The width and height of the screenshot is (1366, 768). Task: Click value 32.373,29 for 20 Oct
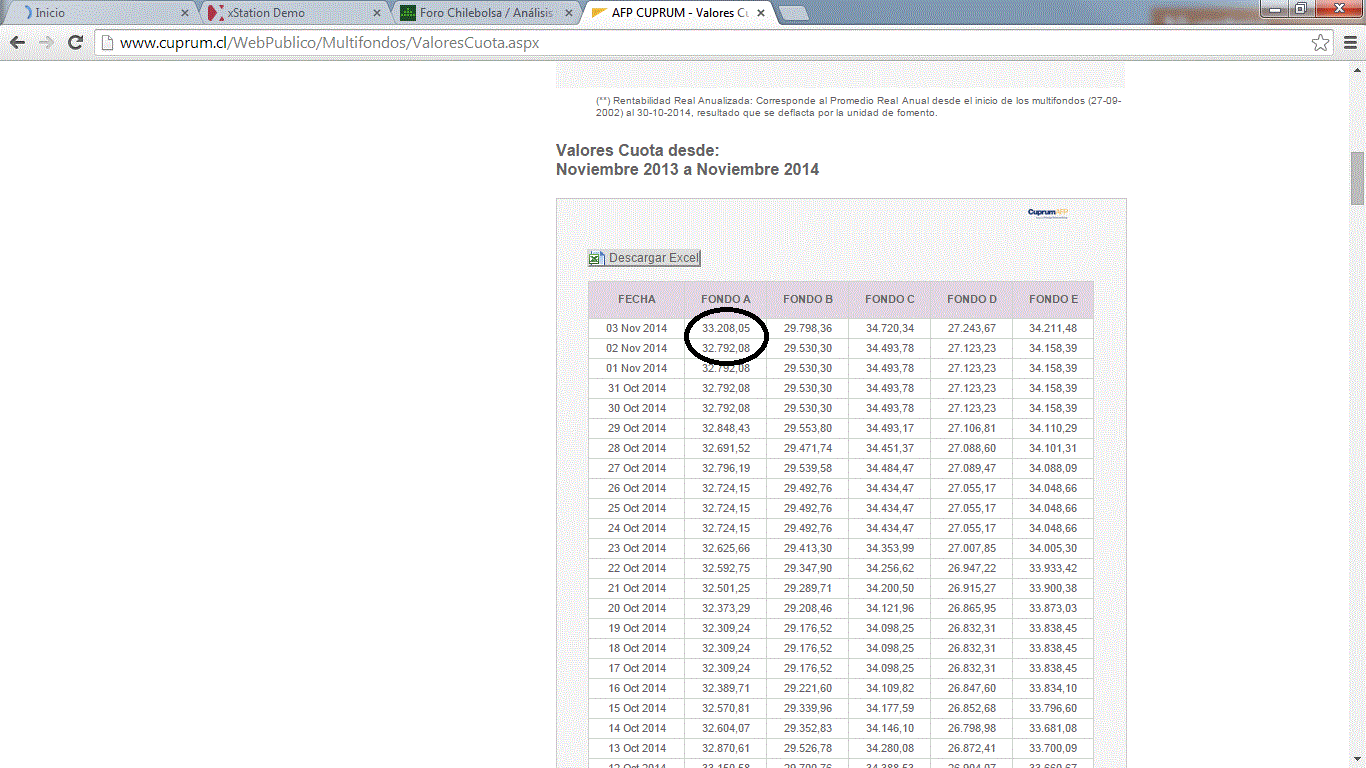726,608
